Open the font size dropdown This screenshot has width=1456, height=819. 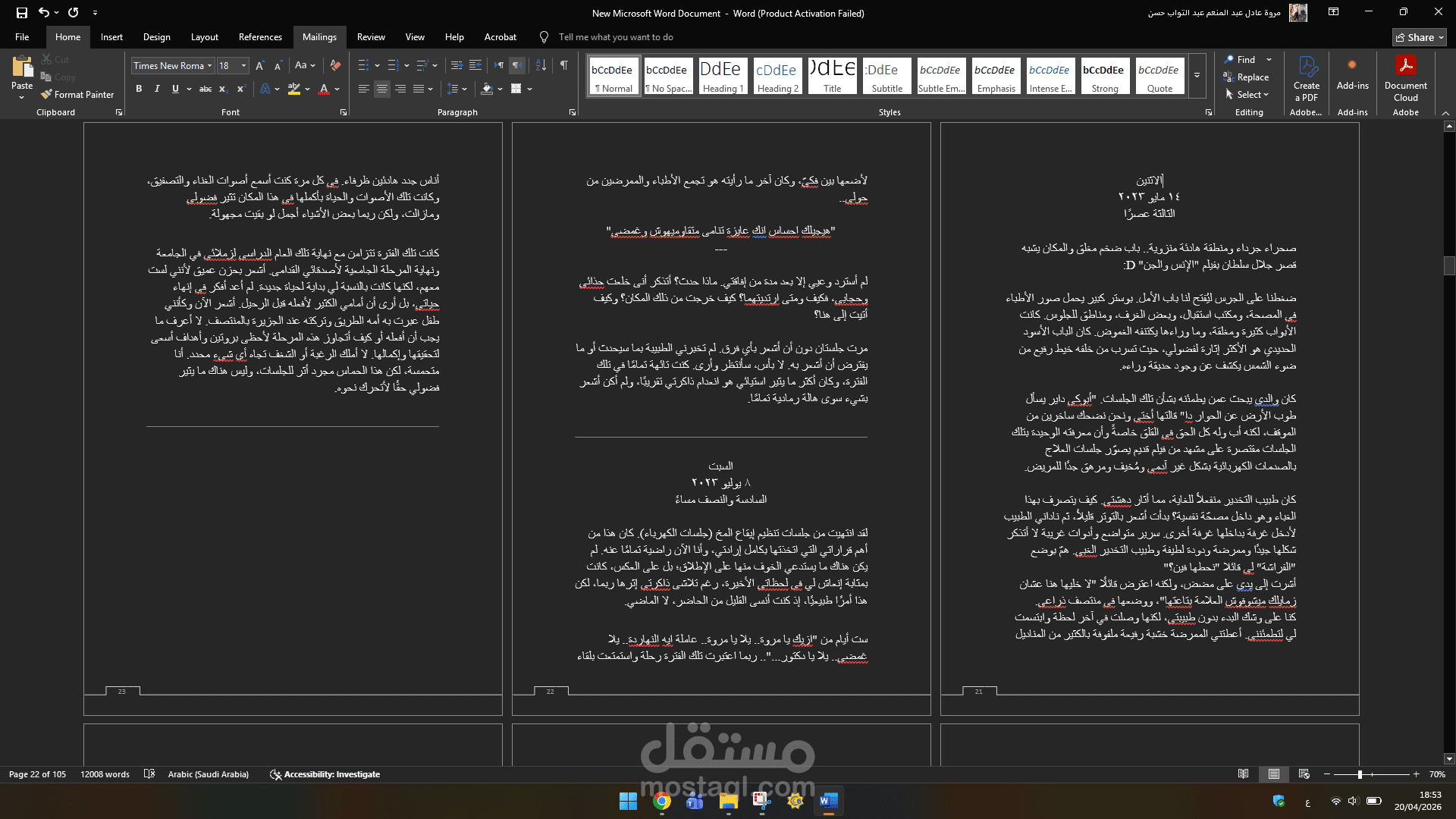(x=243, y=66)
